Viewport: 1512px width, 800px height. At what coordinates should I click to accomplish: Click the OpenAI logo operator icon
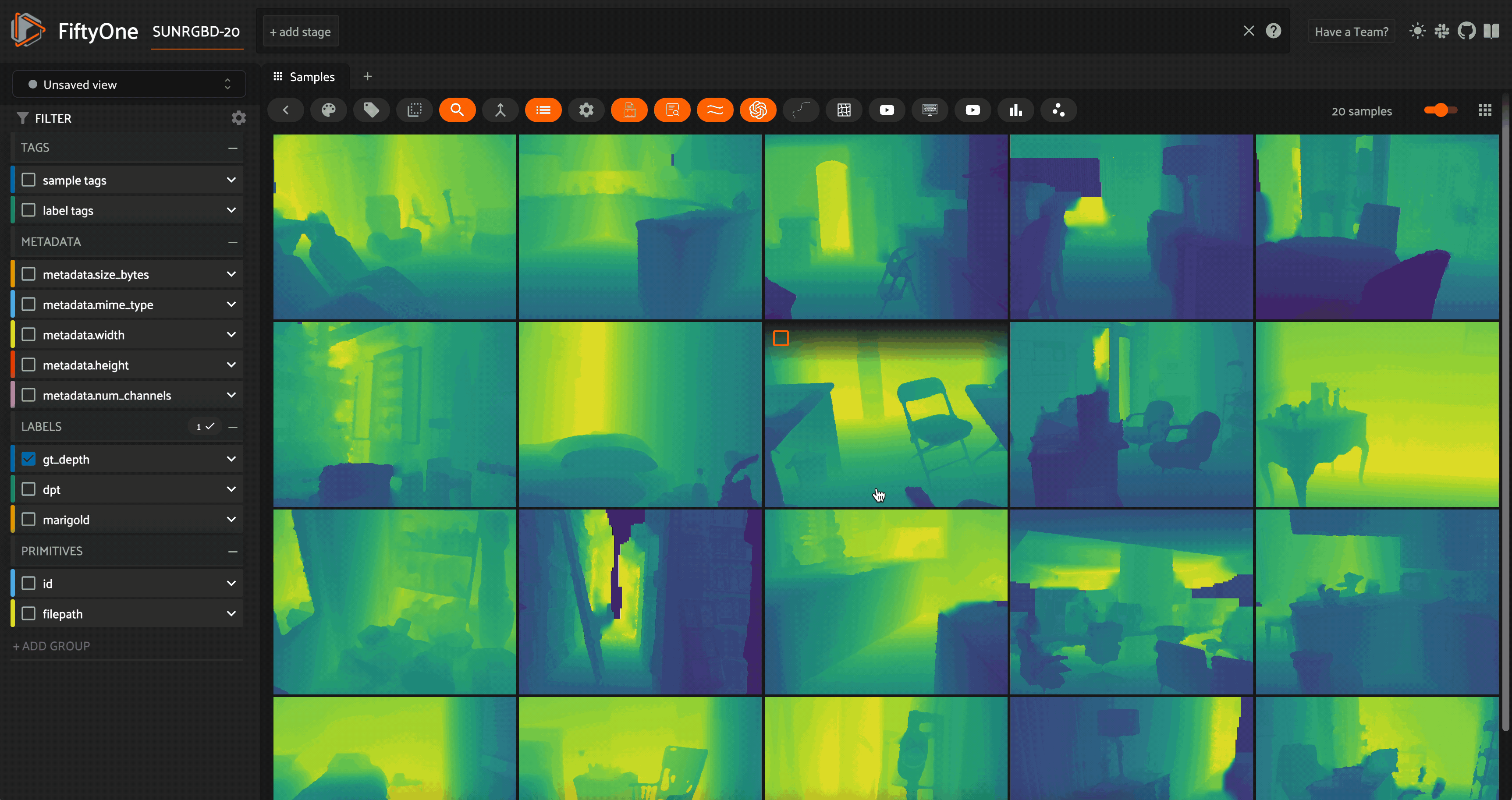click(758, 110)
